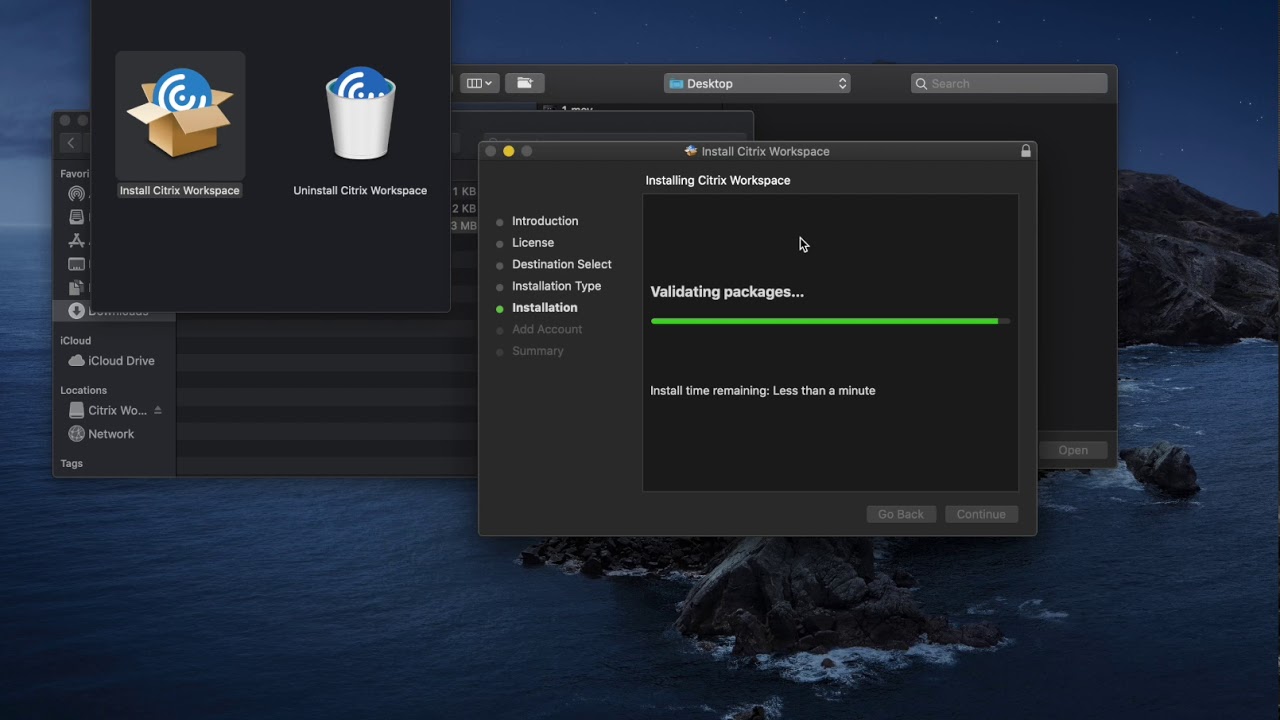This screenshot has width=1280, height=720.
Task: Click the Continue button in the installer
Action: pyautogui.click(x=981, y=514)
